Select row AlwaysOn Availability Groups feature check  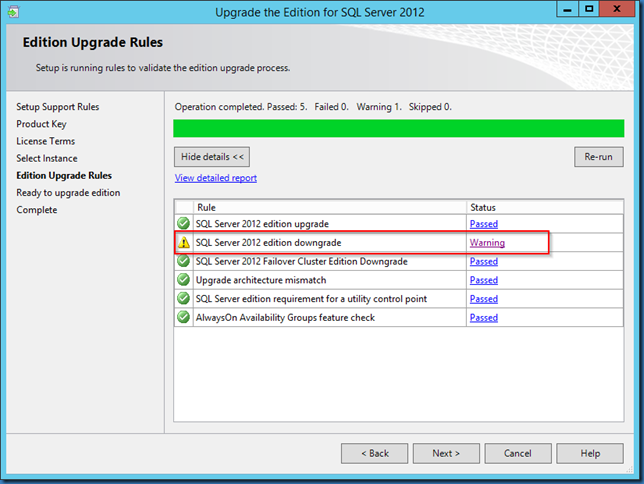pyautogui.click(x=285, y=318)
